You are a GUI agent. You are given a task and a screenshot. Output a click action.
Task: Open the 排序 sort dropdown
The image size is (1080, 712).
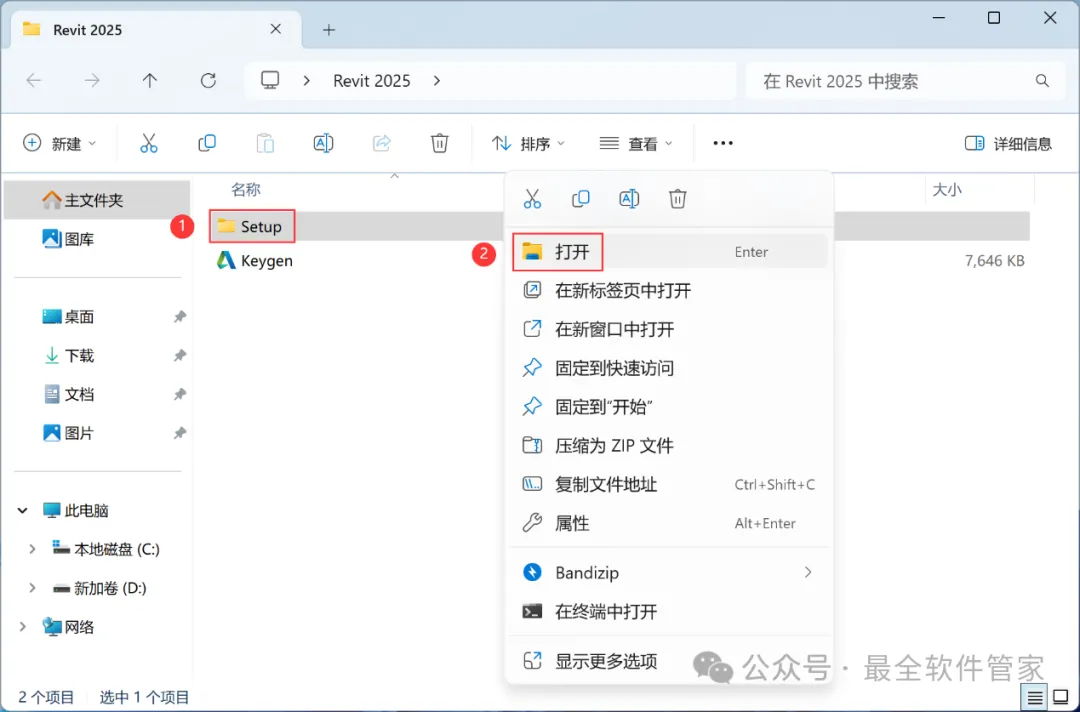tap(528, 143)
